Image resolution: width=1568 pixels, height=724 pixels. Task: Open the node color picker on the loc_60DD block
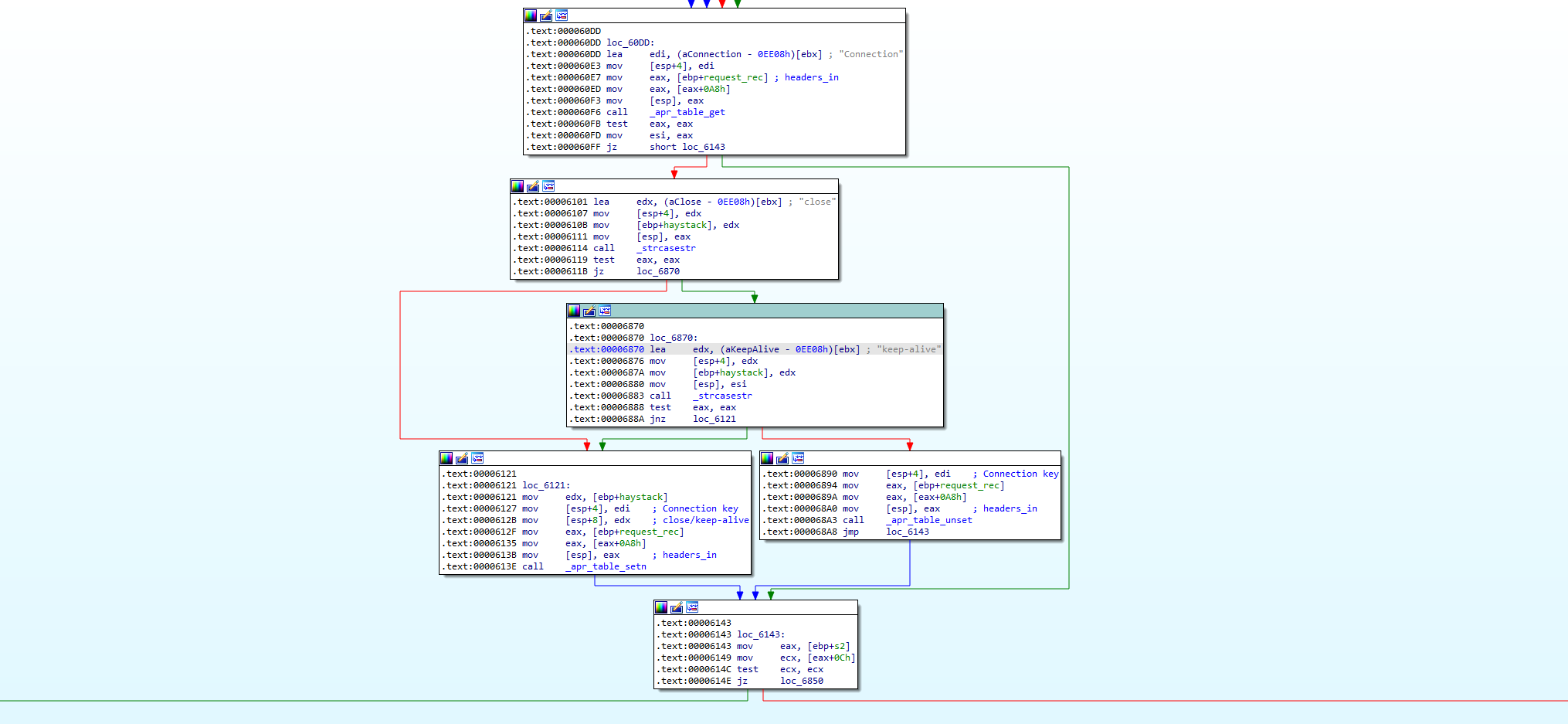click(x=530, y=15)
